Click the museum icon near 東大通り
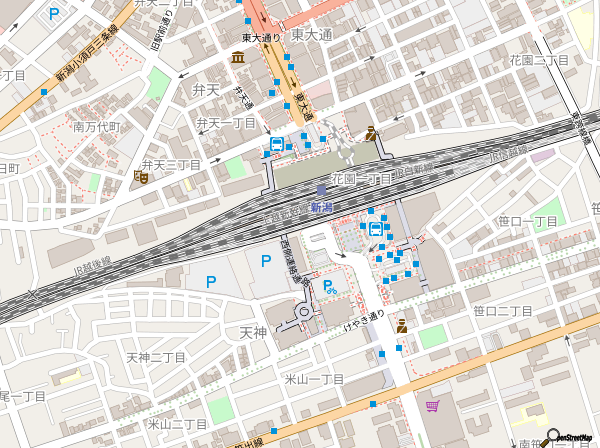The width and height of the screenshot is (600, 448). [x=237, y=59]
